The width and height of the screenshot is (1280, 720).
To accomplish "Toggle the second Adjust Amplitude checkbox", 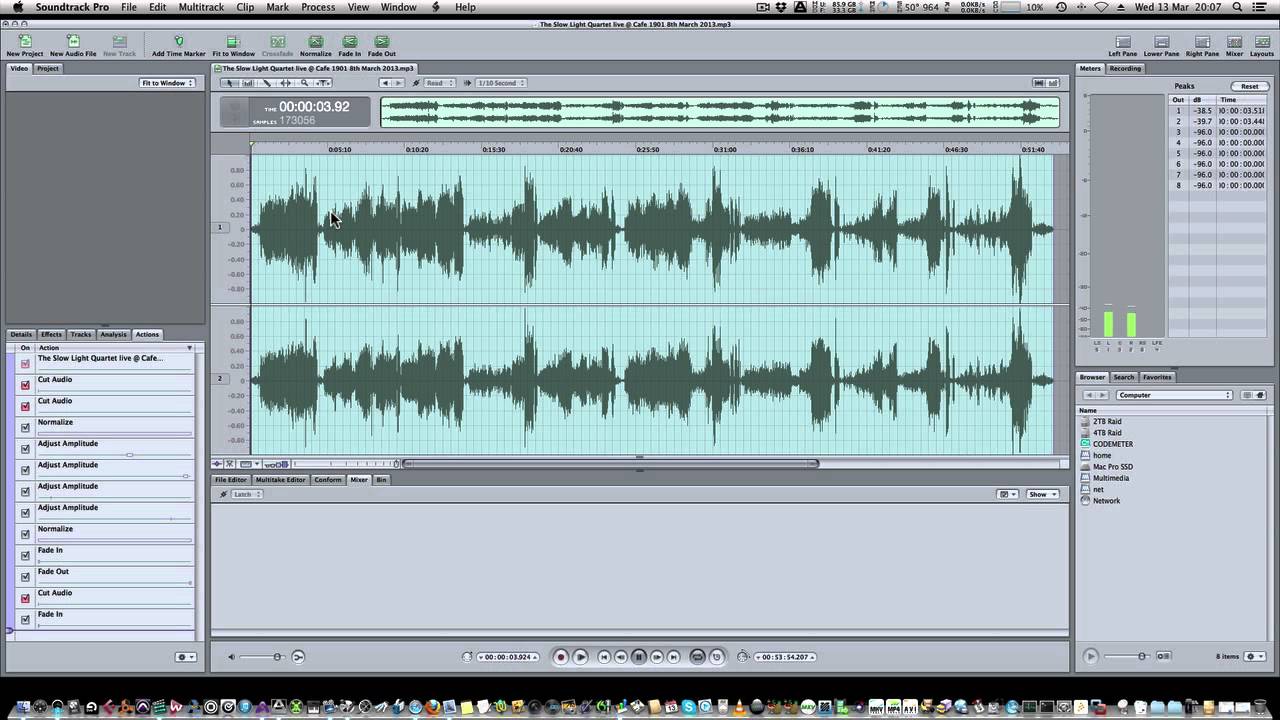I will point(25,470).
